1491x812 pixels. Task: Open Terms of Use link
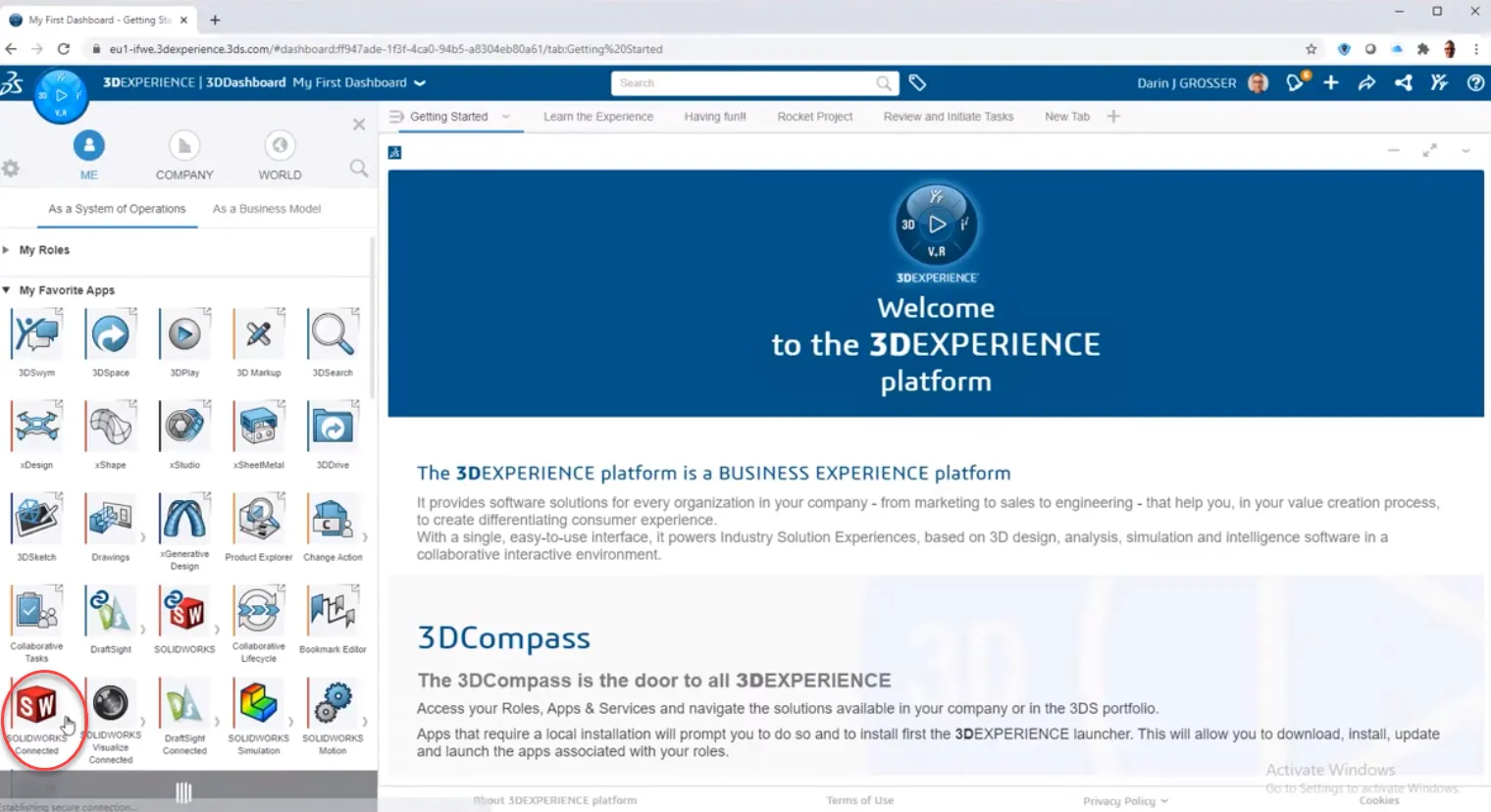(860, 801)
